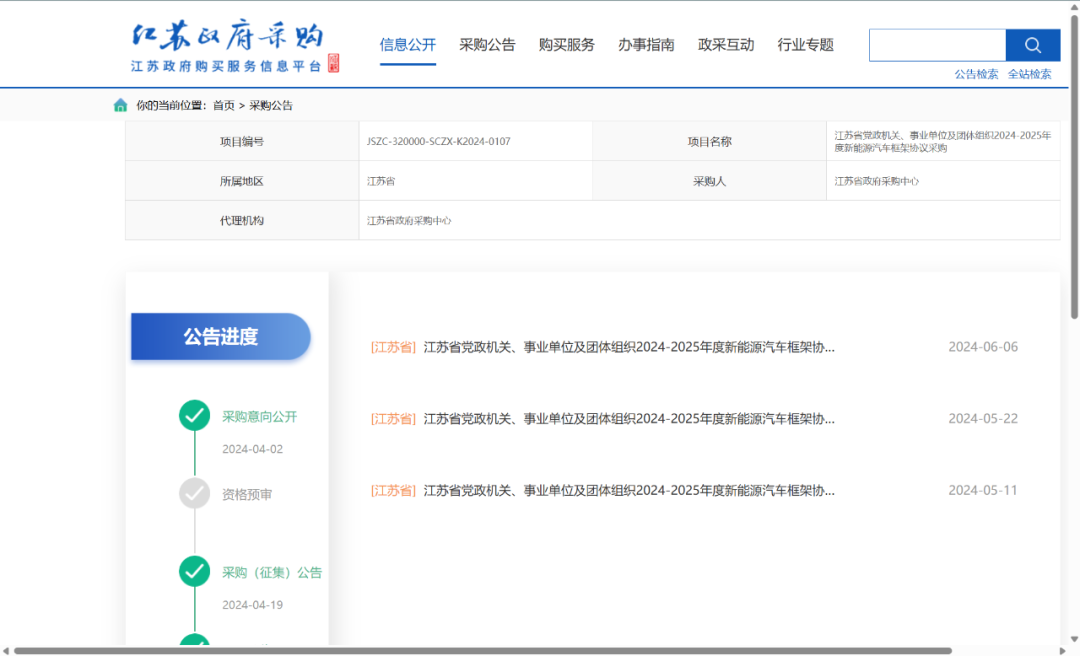
Task: Click the green checkmark beside 采购（征集）公告
Action: [x=194, y=571]
